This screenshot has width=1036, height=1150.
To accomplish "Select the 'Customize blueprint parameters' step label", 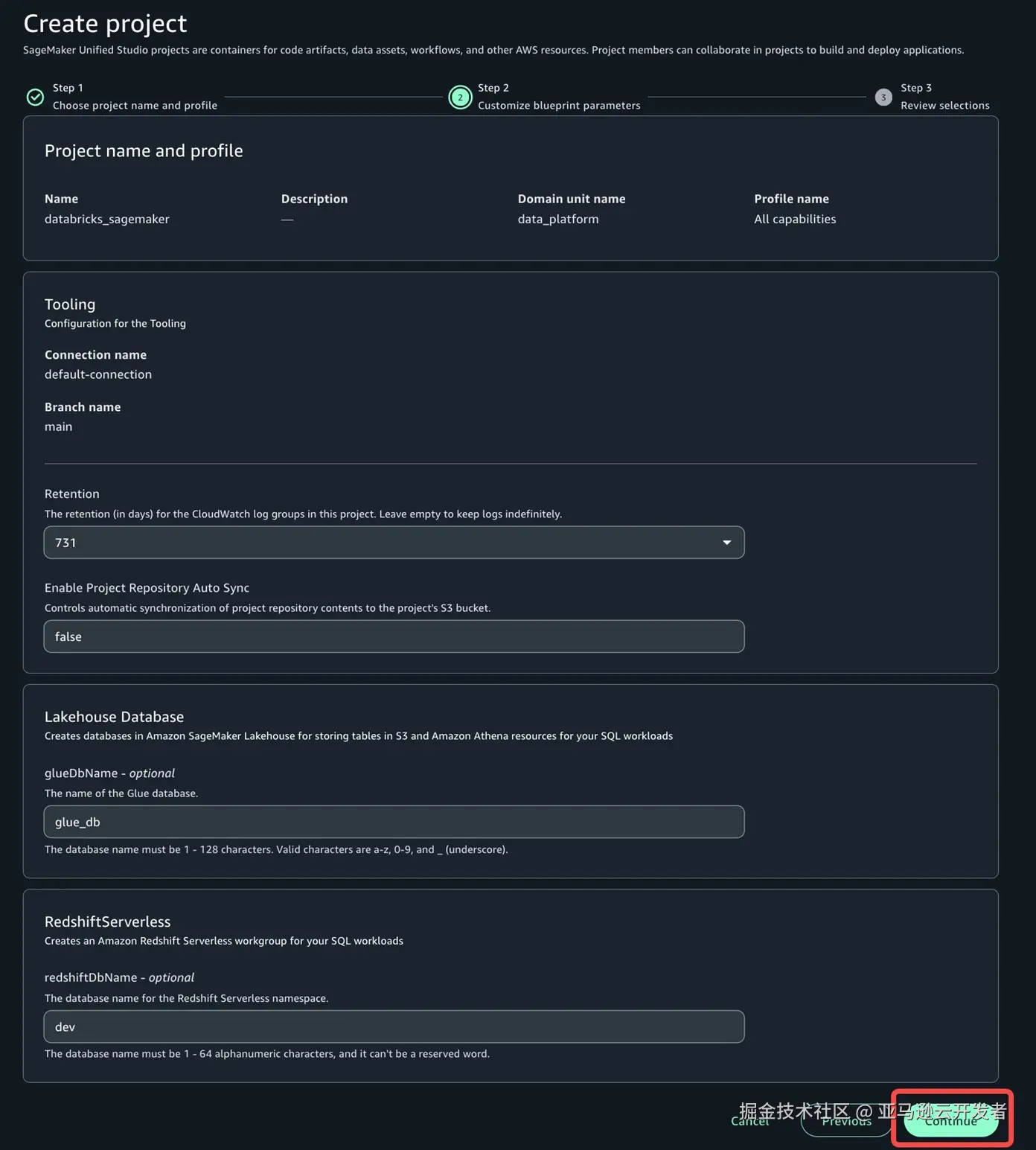I will click(558, 106).
